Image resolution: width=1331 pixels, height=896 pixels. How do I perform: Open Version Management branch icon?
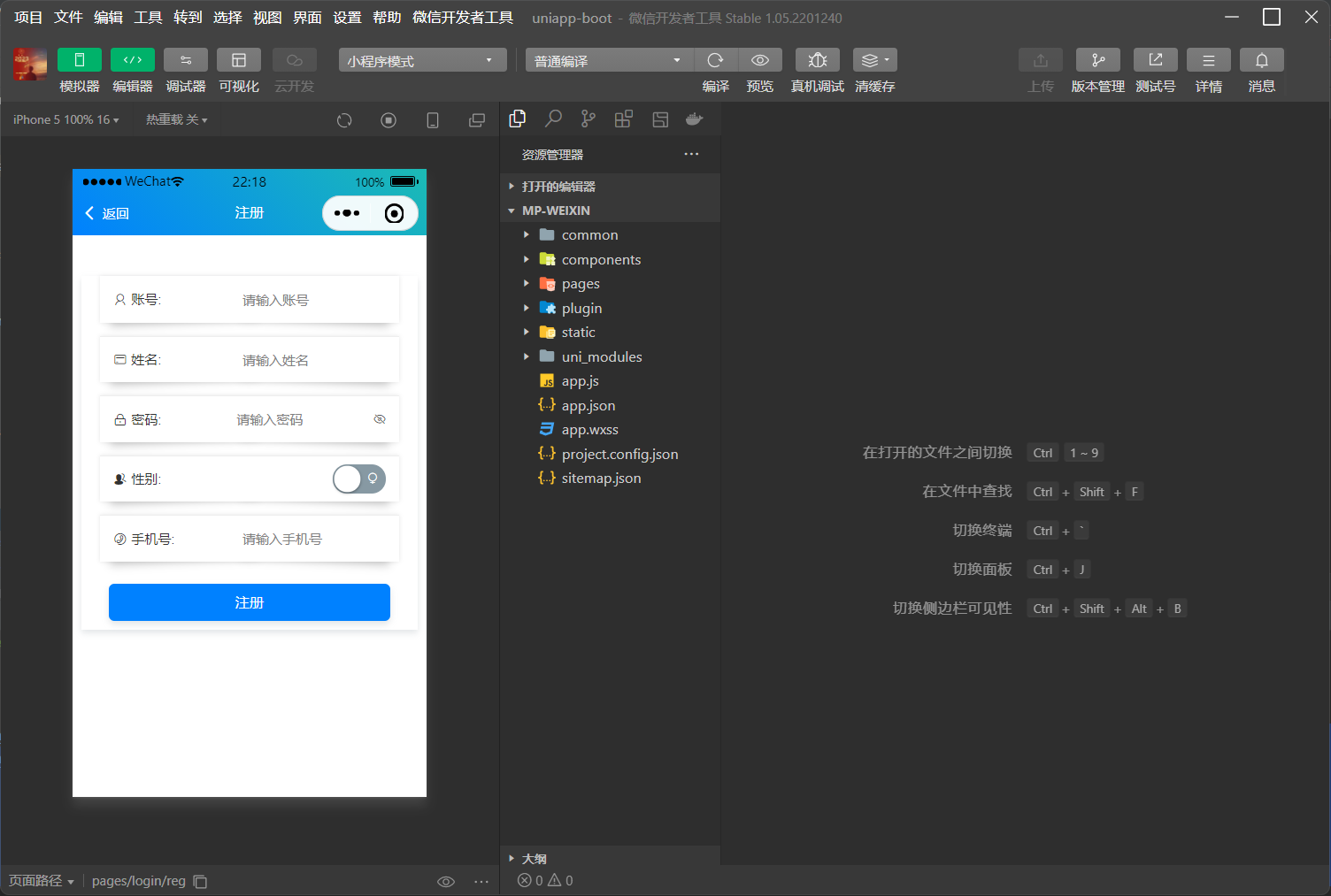1098,60
